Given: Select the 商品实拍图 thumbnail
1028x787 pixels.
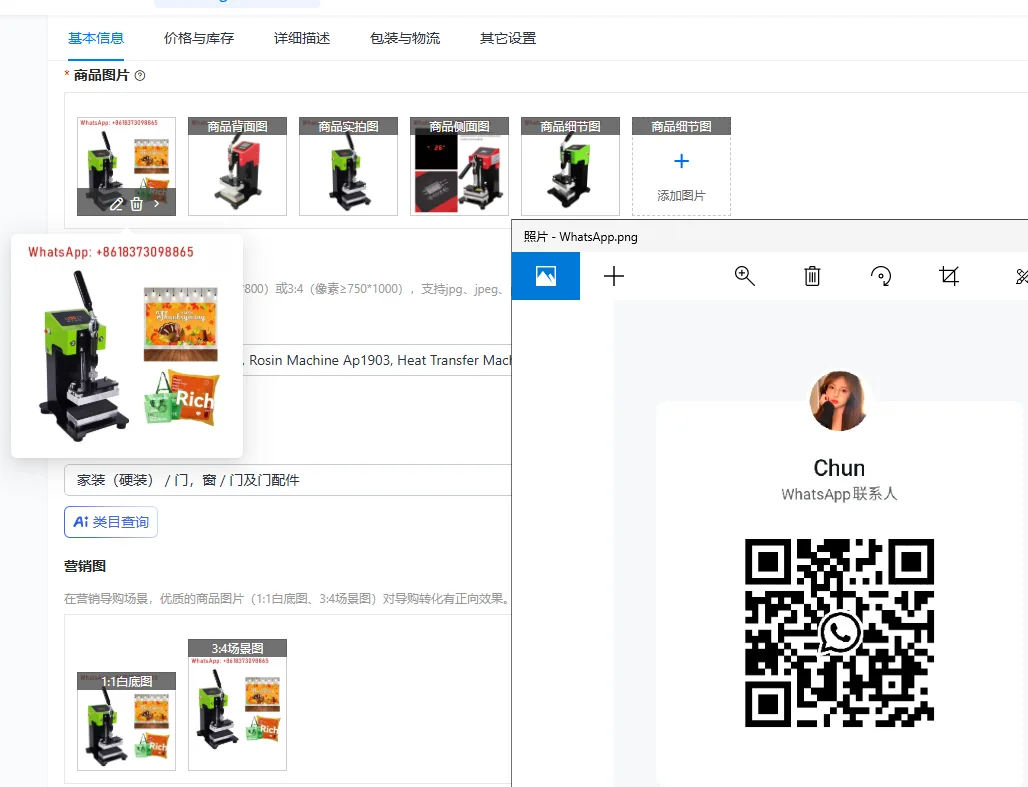Looking at the screenshot, I should tap(348, 167).
